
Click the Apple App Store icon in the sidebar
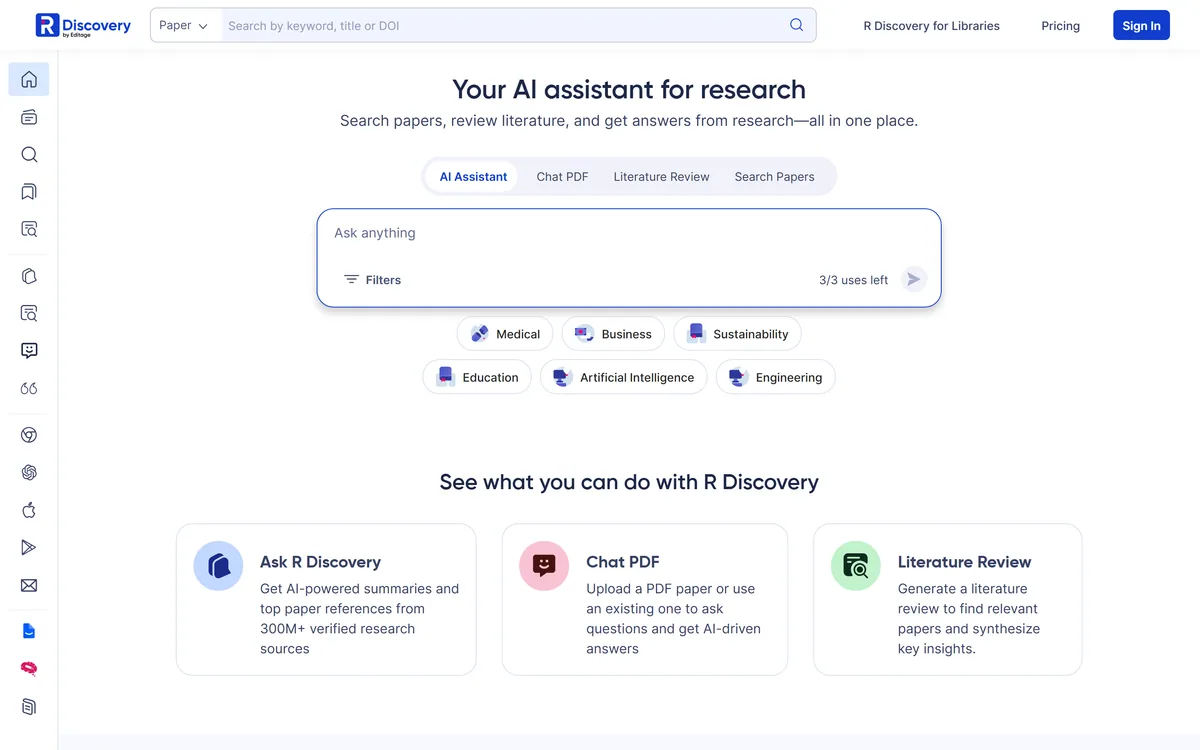29,510
